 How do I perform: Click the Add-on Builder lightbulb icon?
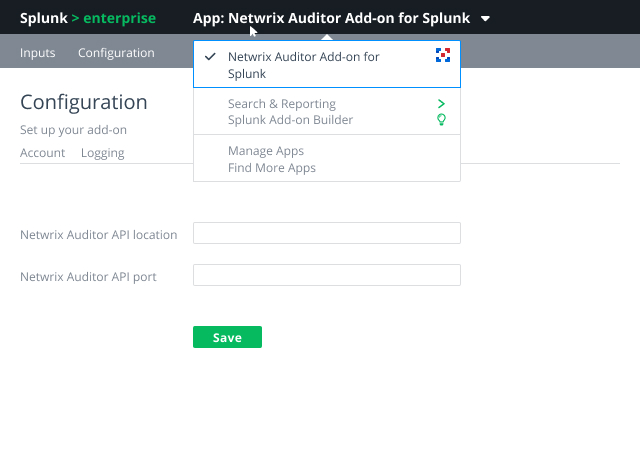click(441, 120)
